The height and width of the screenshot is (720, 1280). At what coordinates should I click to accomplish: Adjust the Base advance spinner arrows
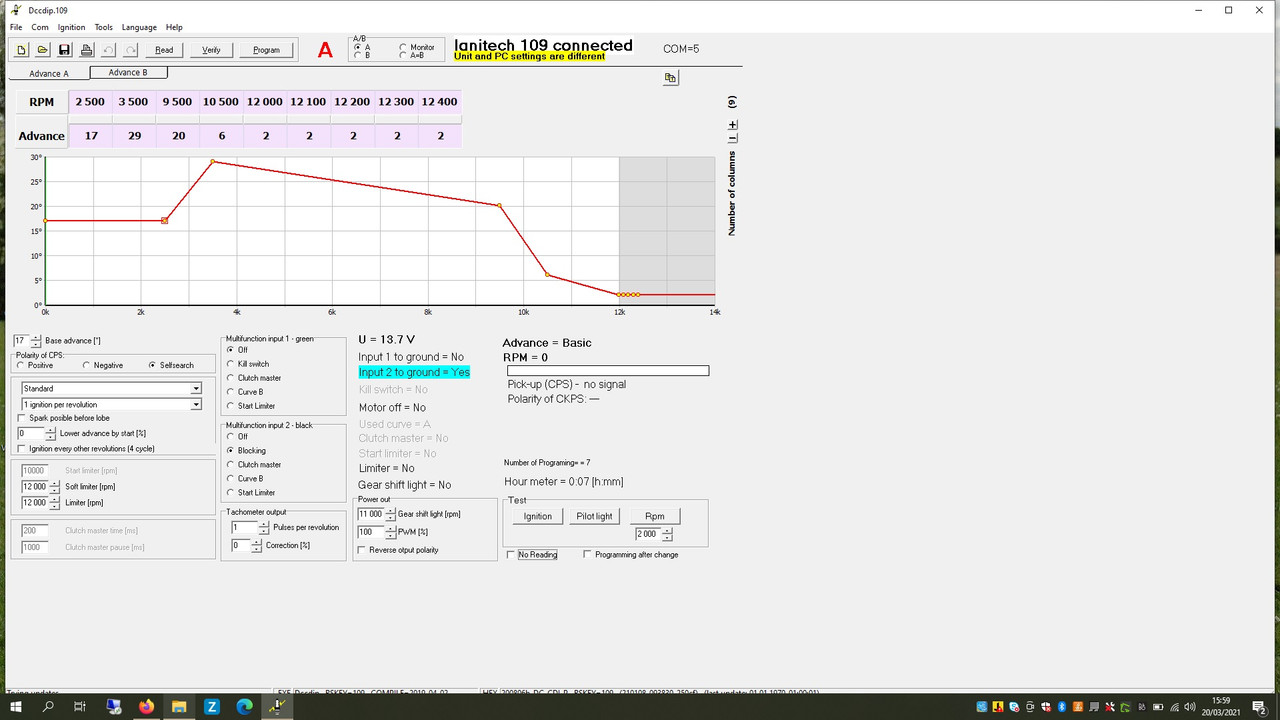click(37, 341)
